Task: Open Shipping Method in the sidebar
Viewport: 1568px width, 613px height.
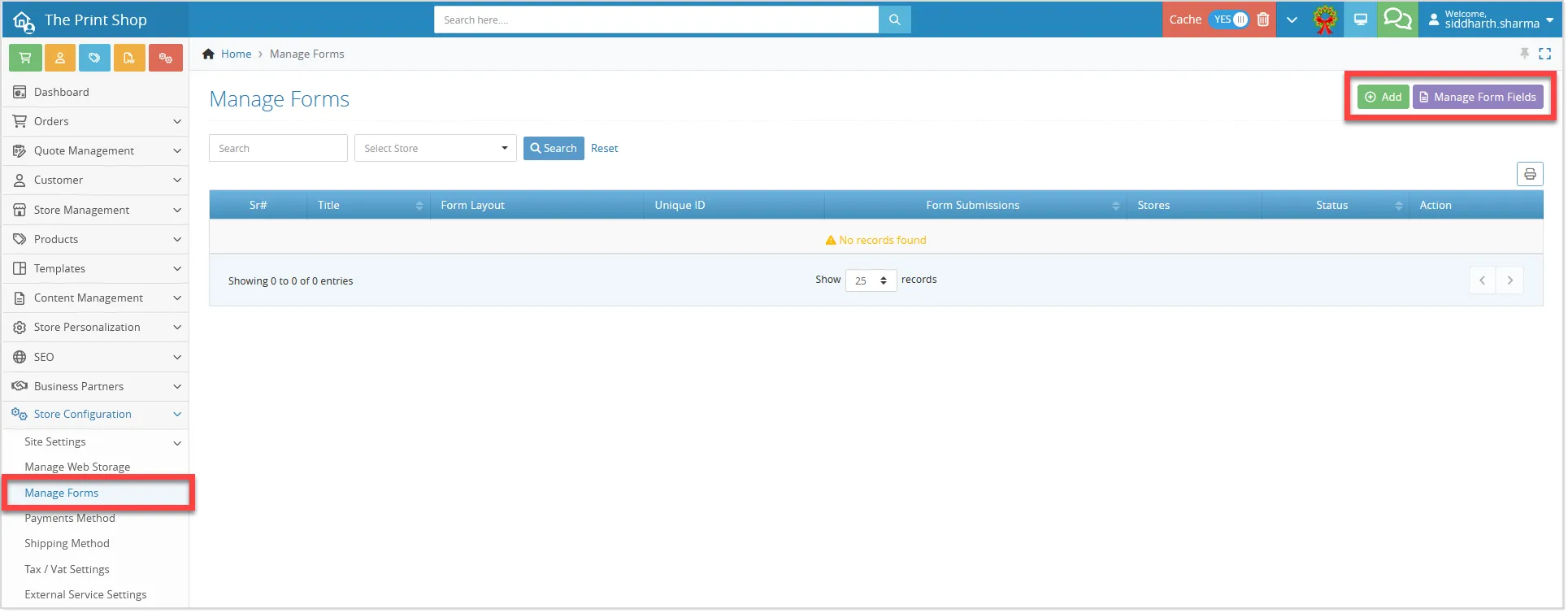Action: click(67, 543)
